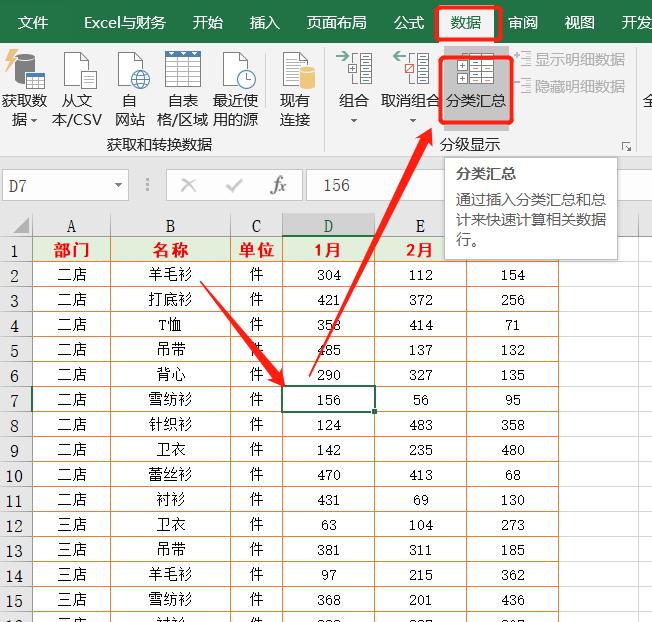This screenshot has width=652, height=622.
Task: Click cell with value 436
Action: [512, 600]
